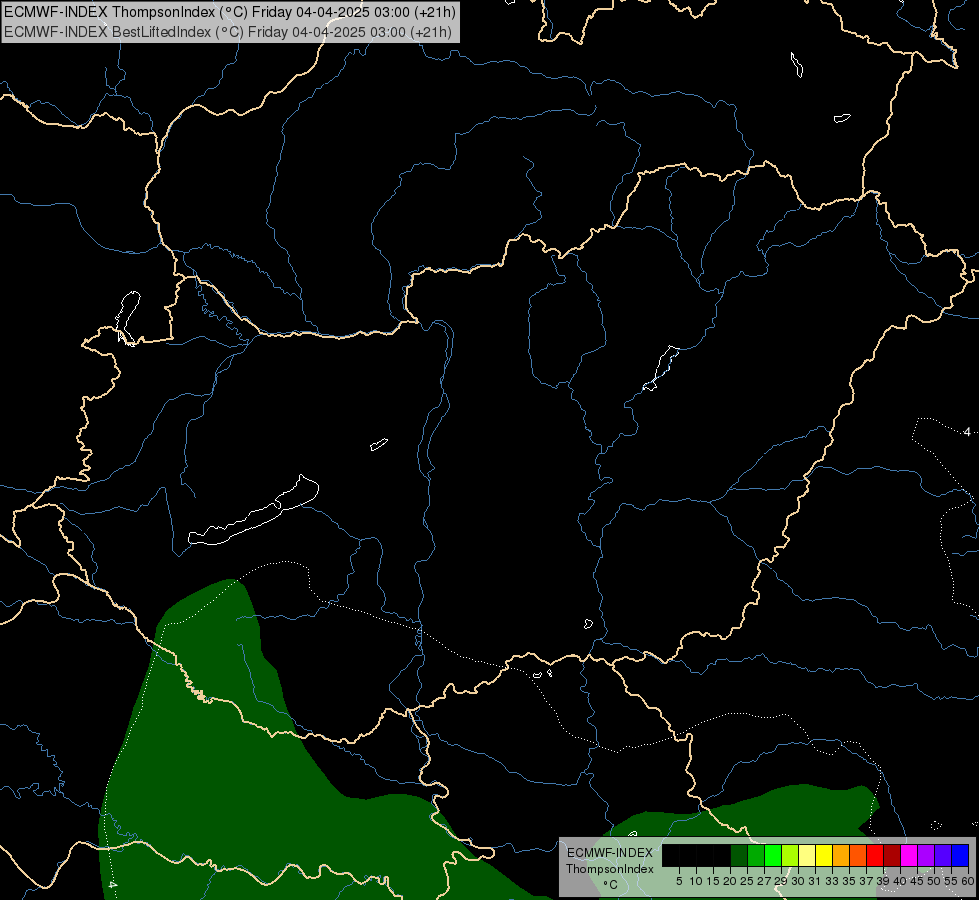Viewport: 979px width, 900px height.
Task: Click the pure yellow 31–33 legend swatch
Action: coord(824,856)
